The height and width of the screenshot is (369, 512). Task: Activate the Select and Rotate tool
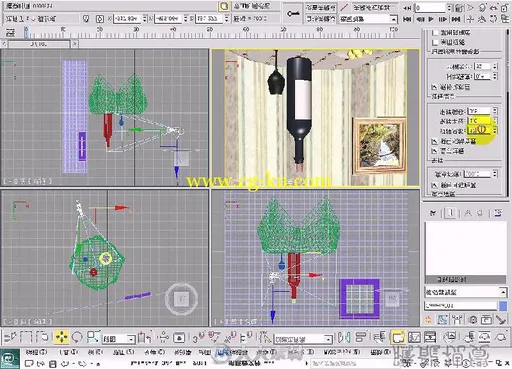point(77,337)
